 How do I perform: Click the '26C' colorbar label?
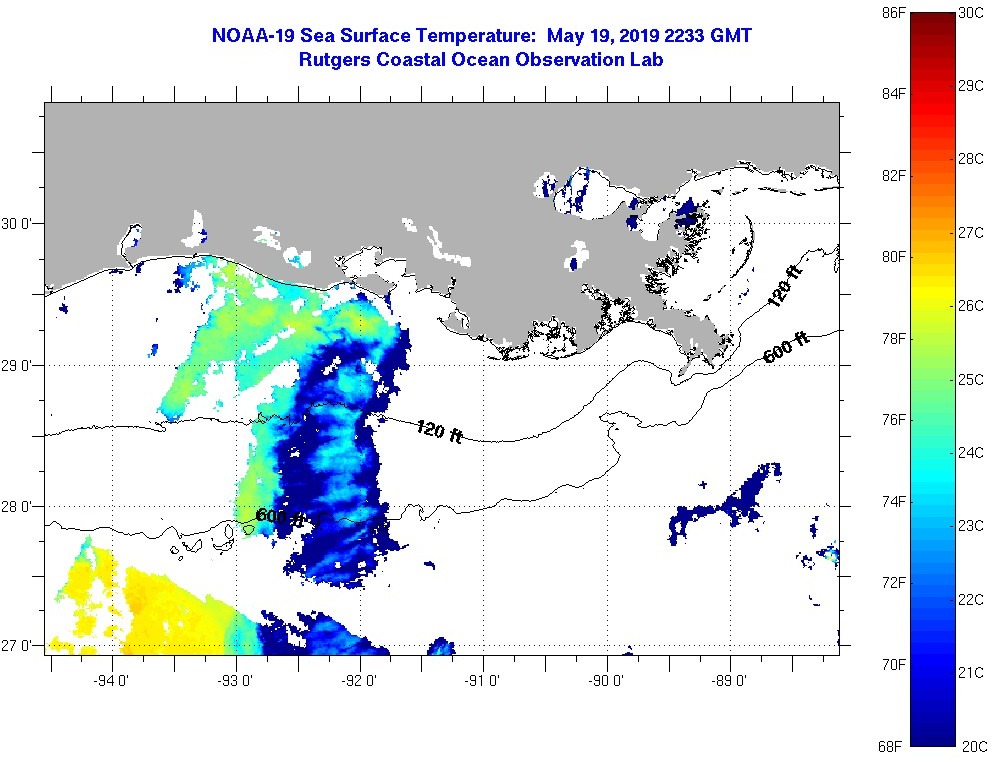[x=971, y=306]
